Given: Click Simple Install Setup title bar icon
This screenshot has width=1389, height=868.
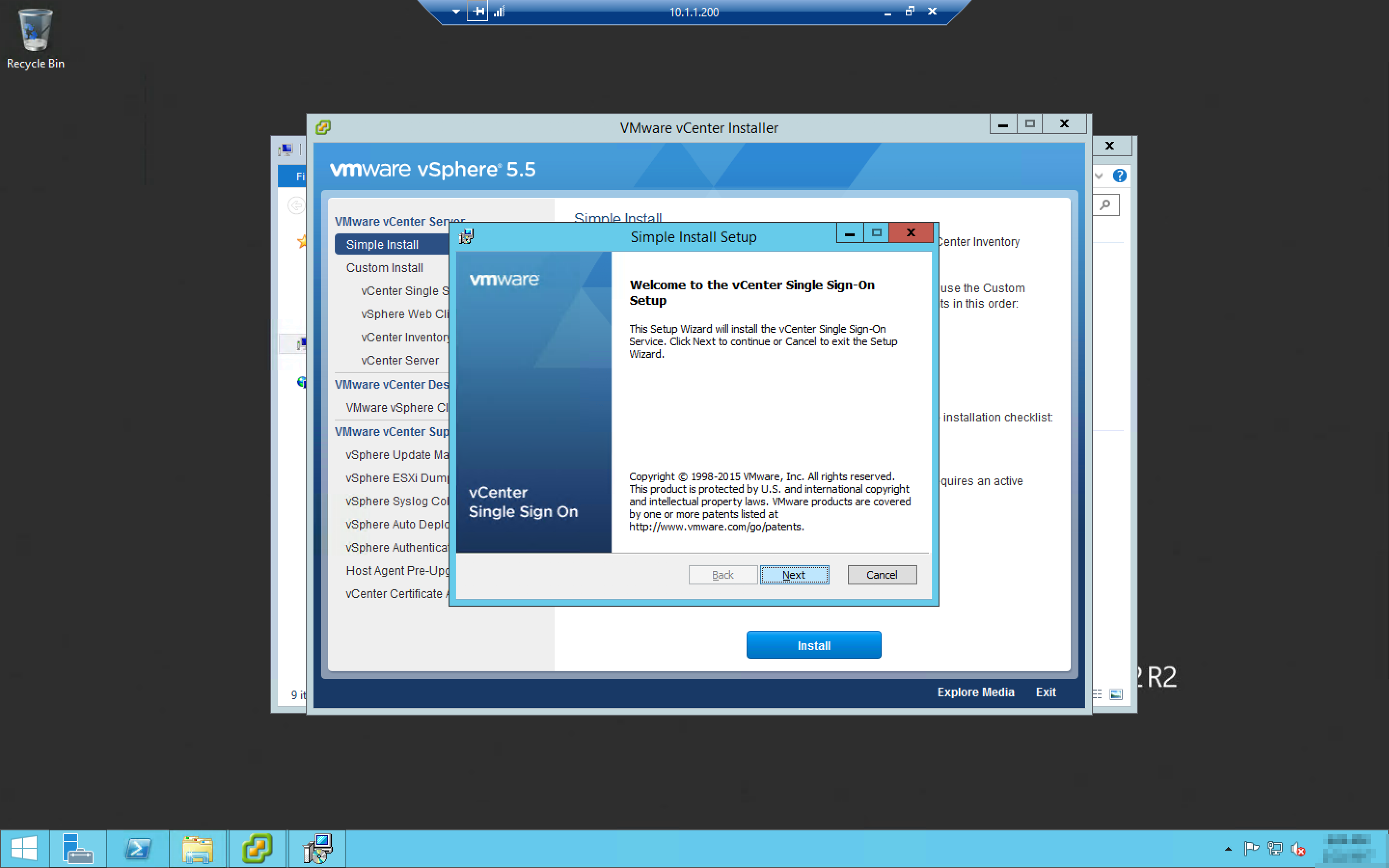Looking at the screenshot, I should [466, 236].
